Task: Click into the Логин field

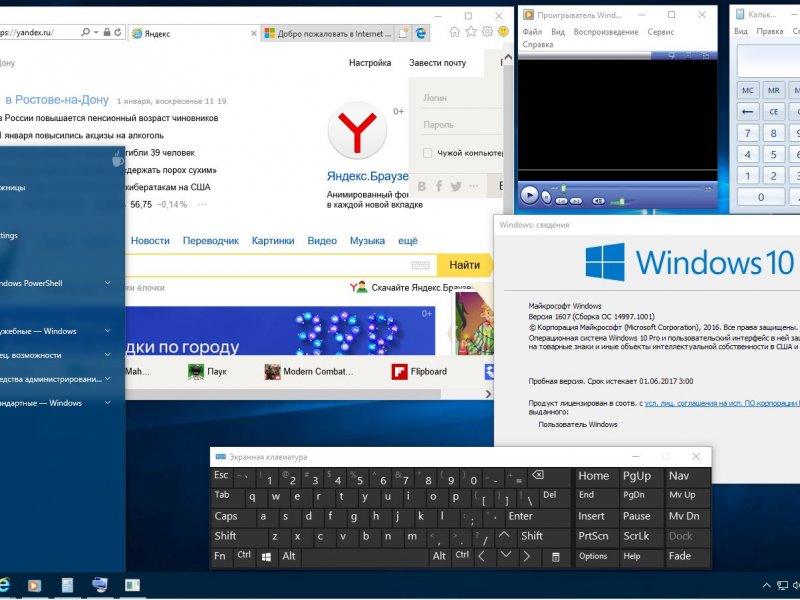Action: click(462, 97)
